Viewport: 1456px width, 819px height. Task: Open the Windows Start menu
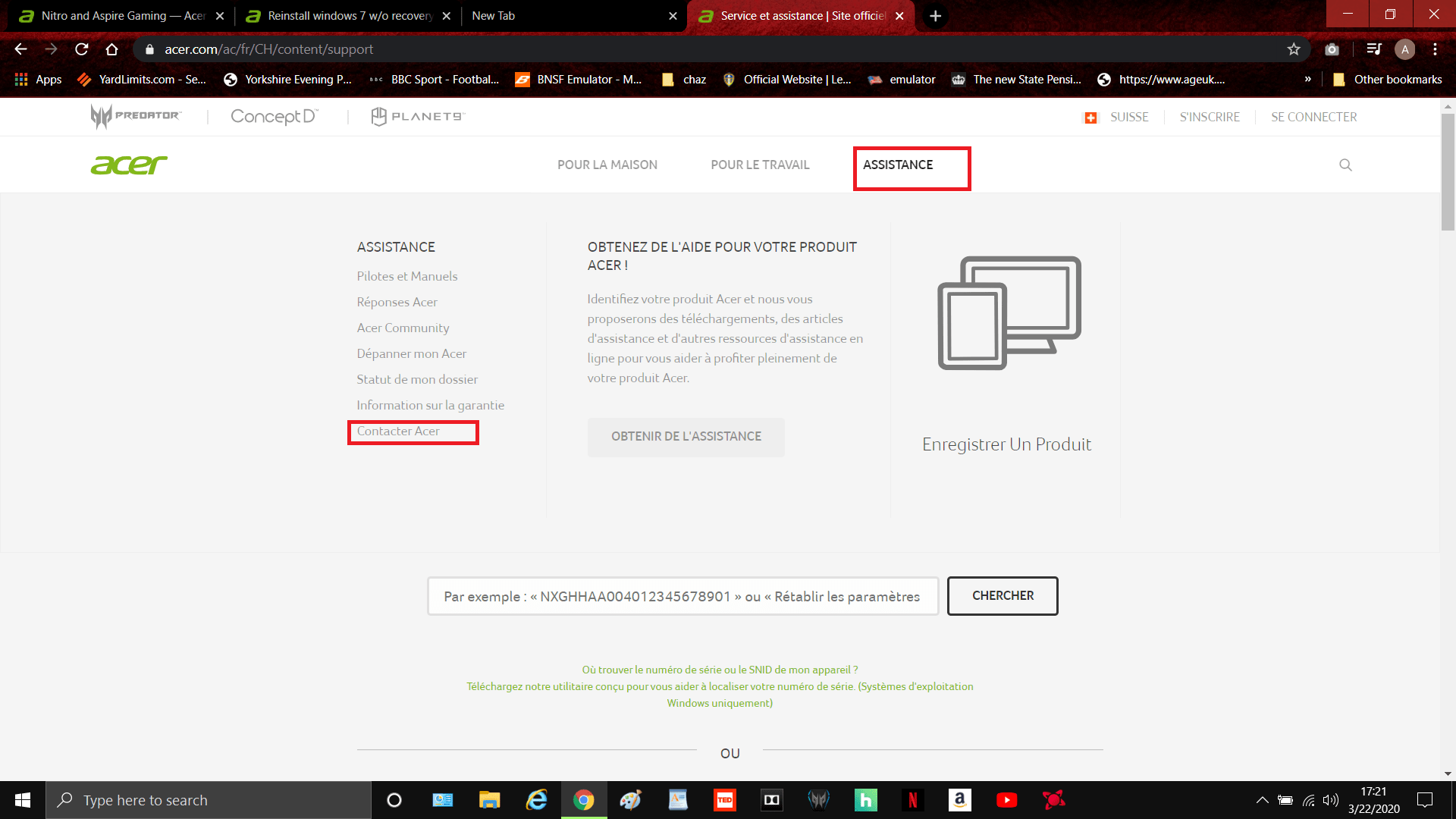click(23, 800)
